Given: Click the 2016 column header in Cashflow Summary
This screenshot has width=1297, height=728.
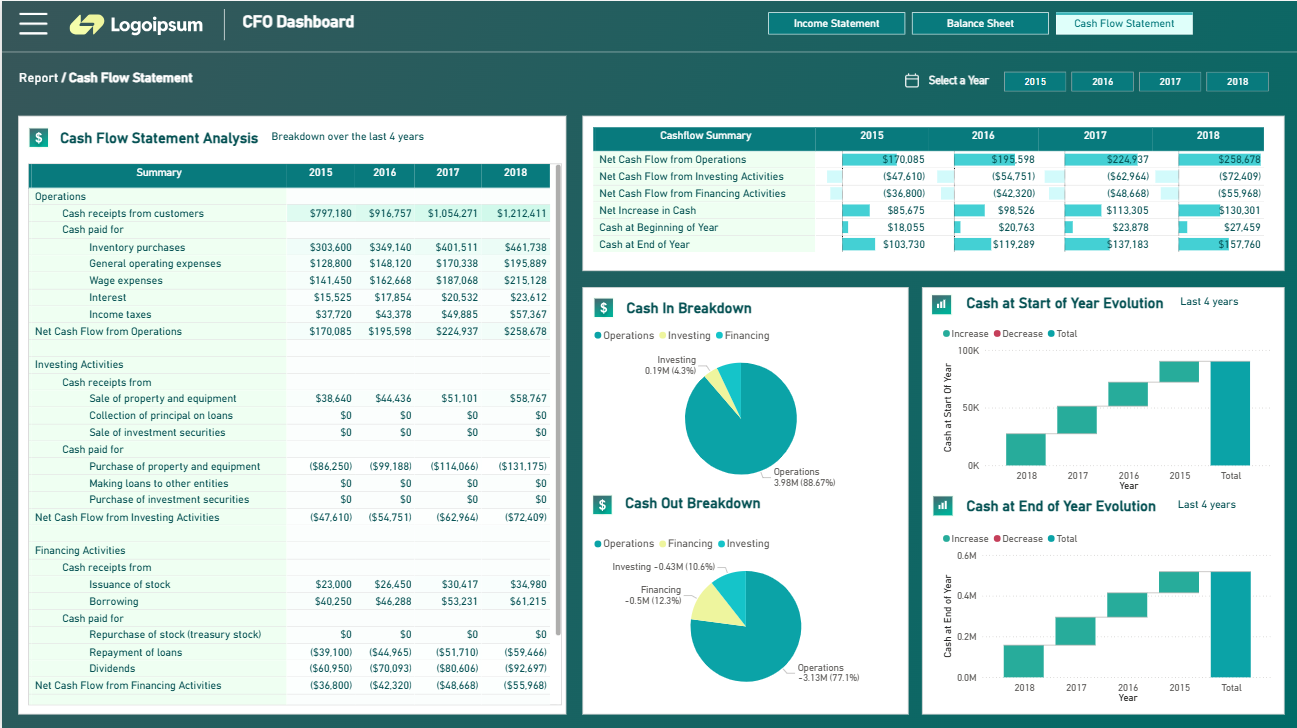Looking at the screenshot, I should (x=983, y=136).
